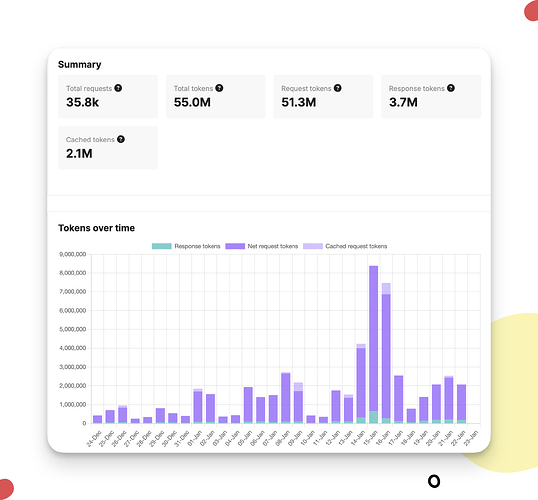Select the 55.0M total tokens value
Image resolution: width=538 pixels, height=500 pixels.
pyautogui.click(x=192, y=102)
